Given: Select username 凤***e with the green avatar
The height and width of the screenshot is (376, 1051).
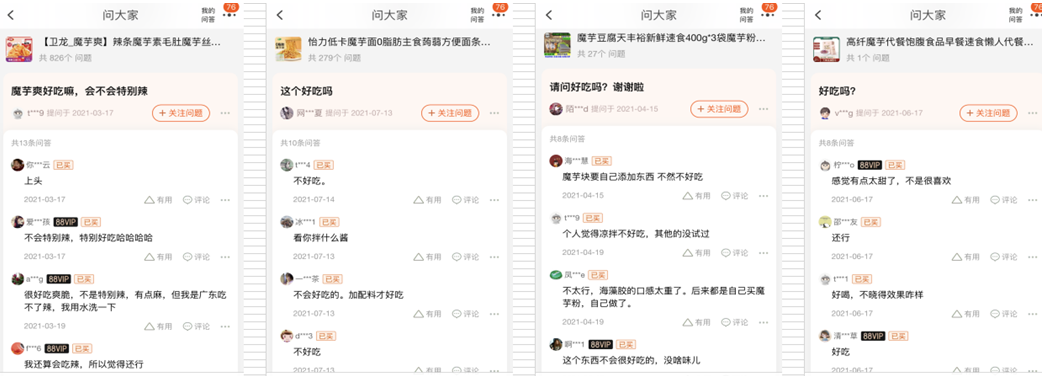Looking at the screenshot, I should coord(574,275).
